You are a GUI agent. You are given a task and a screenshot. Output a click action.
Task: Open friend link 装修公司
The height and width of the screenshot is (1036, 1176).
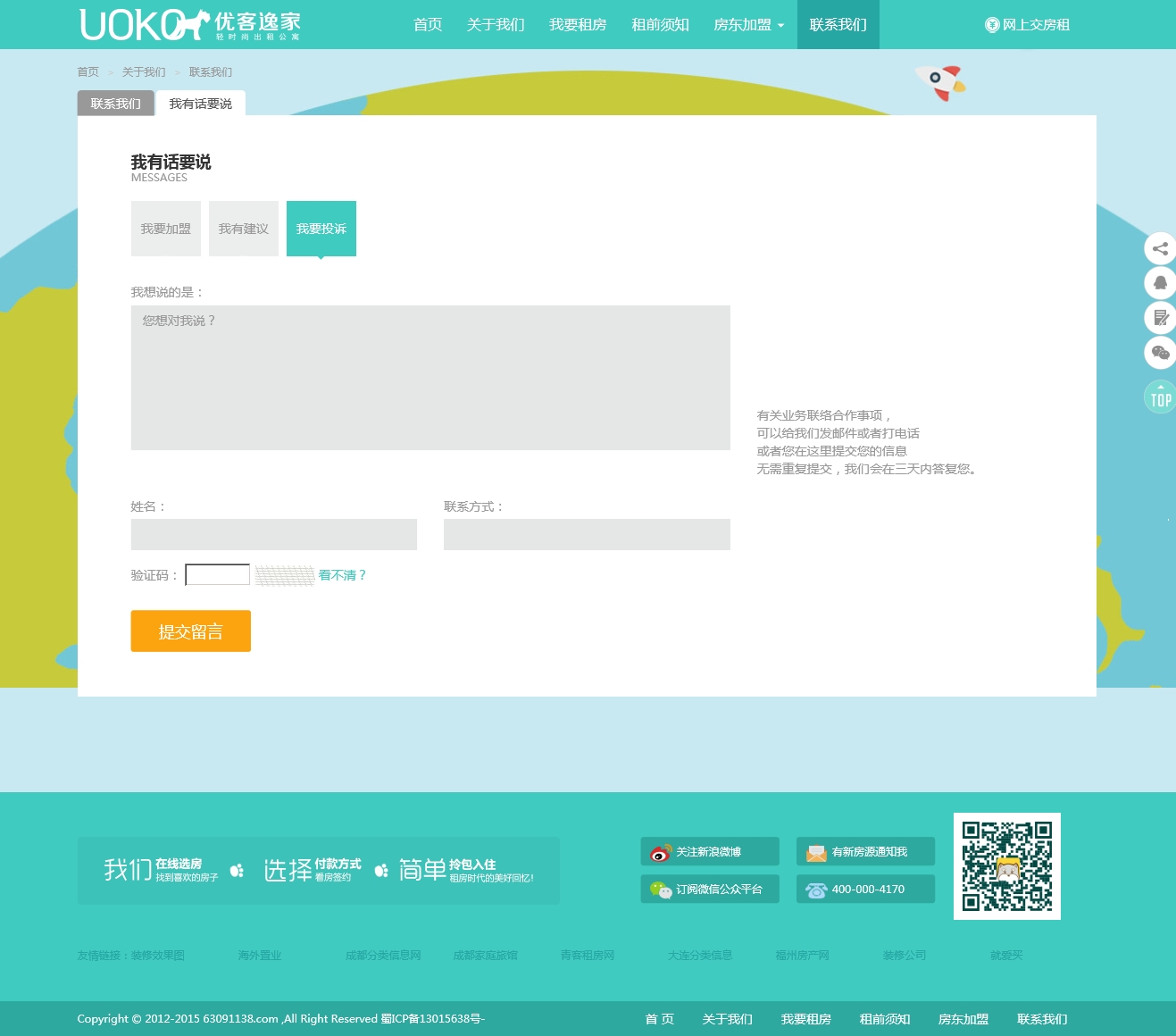[x=905, y=956]
